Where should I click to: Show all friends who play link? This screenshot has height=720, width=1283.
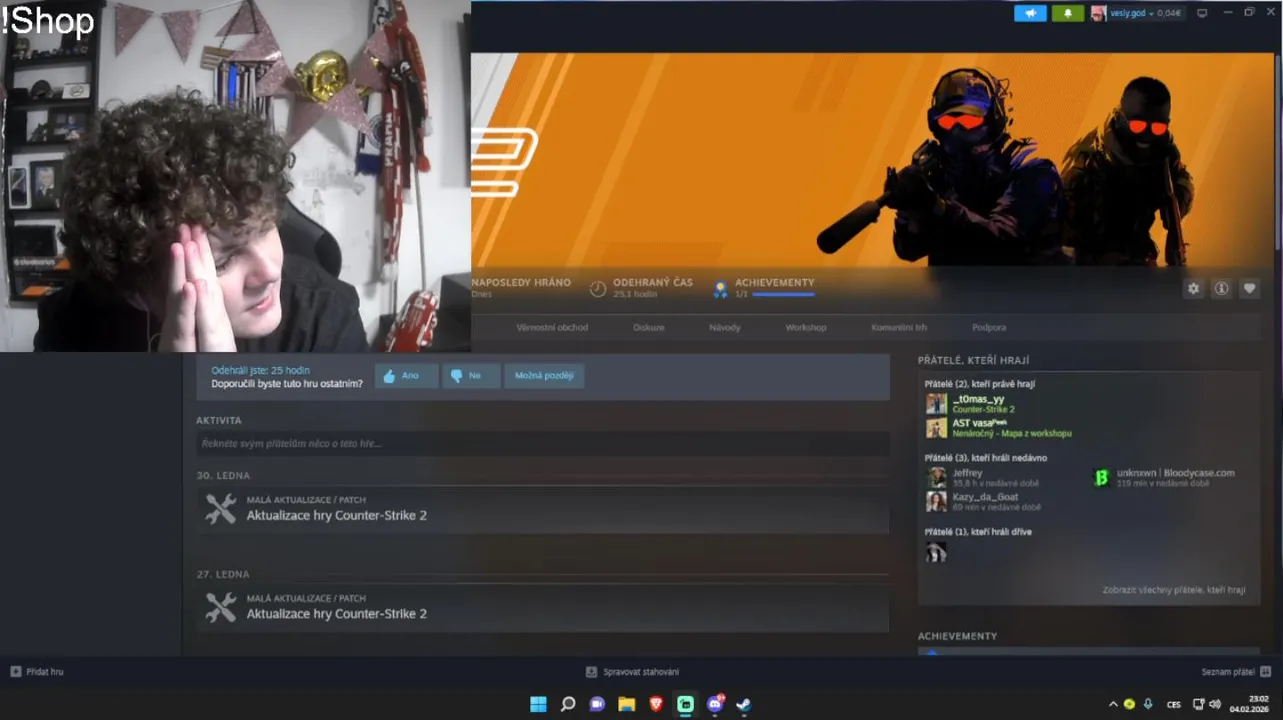click(1174, 590)
